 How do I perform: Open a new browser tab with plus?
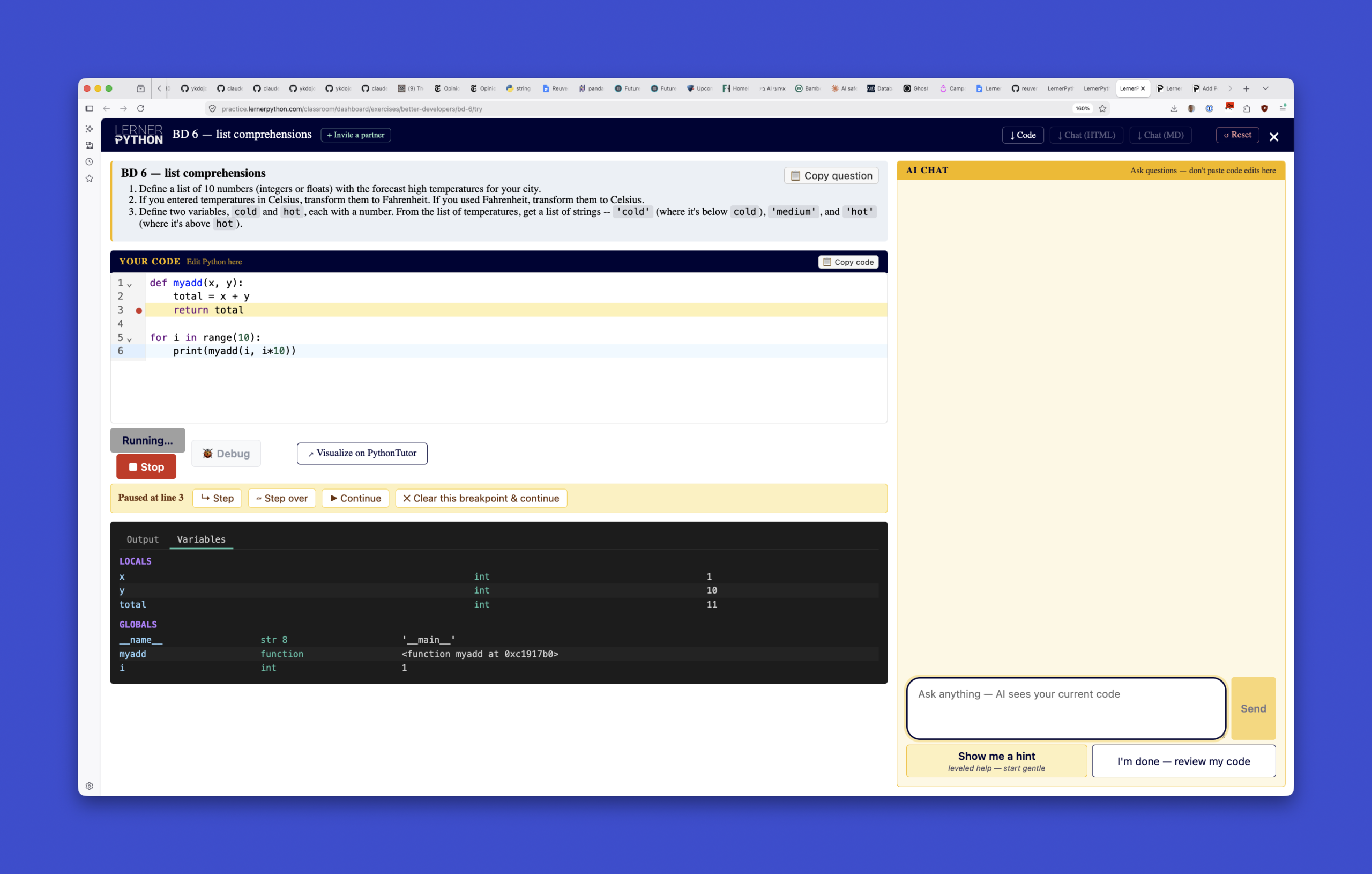pyautogui.click(x=1246, y=88)
